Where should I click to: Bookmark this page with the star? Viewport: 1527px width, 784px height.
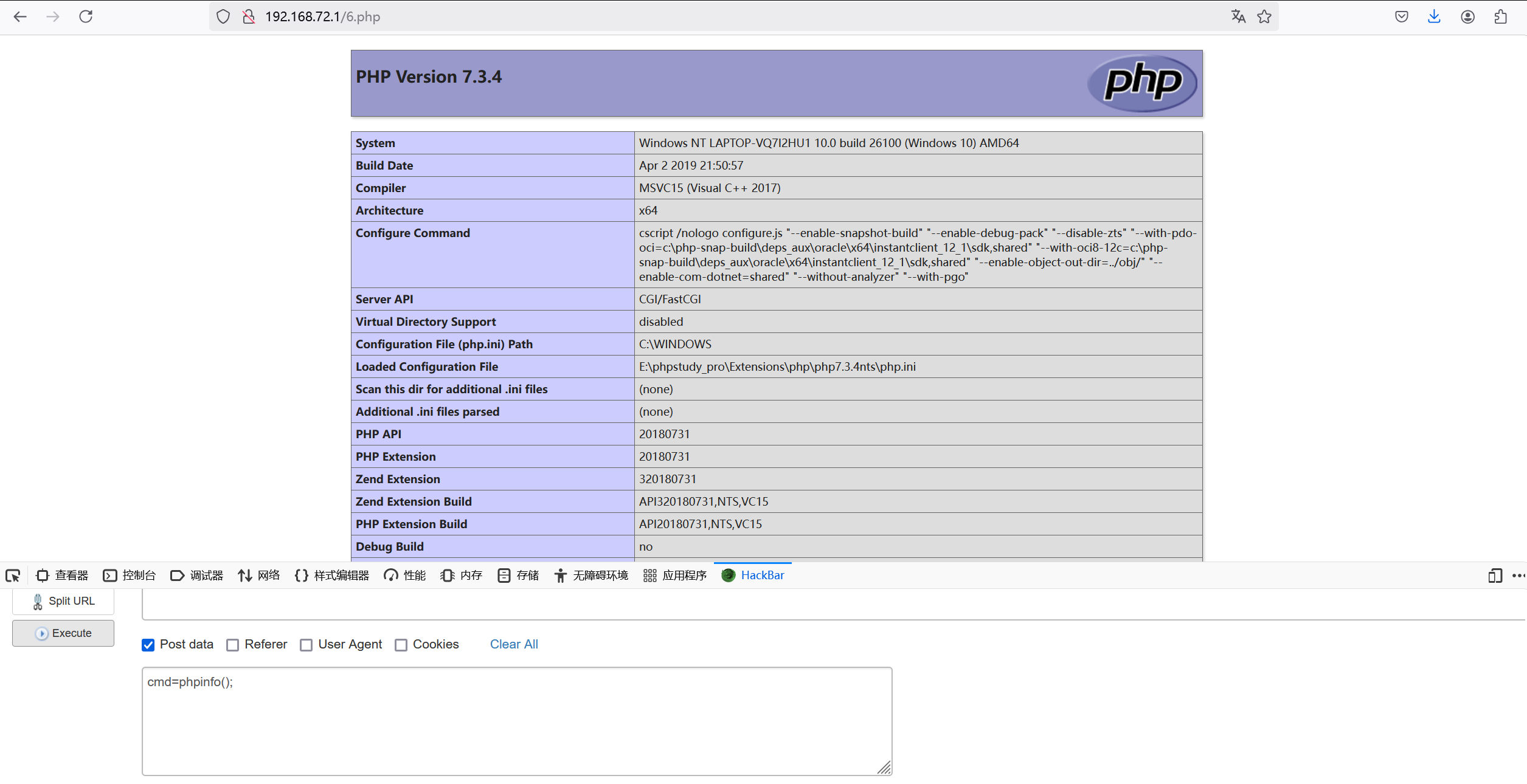click(x=1264, y=16)
